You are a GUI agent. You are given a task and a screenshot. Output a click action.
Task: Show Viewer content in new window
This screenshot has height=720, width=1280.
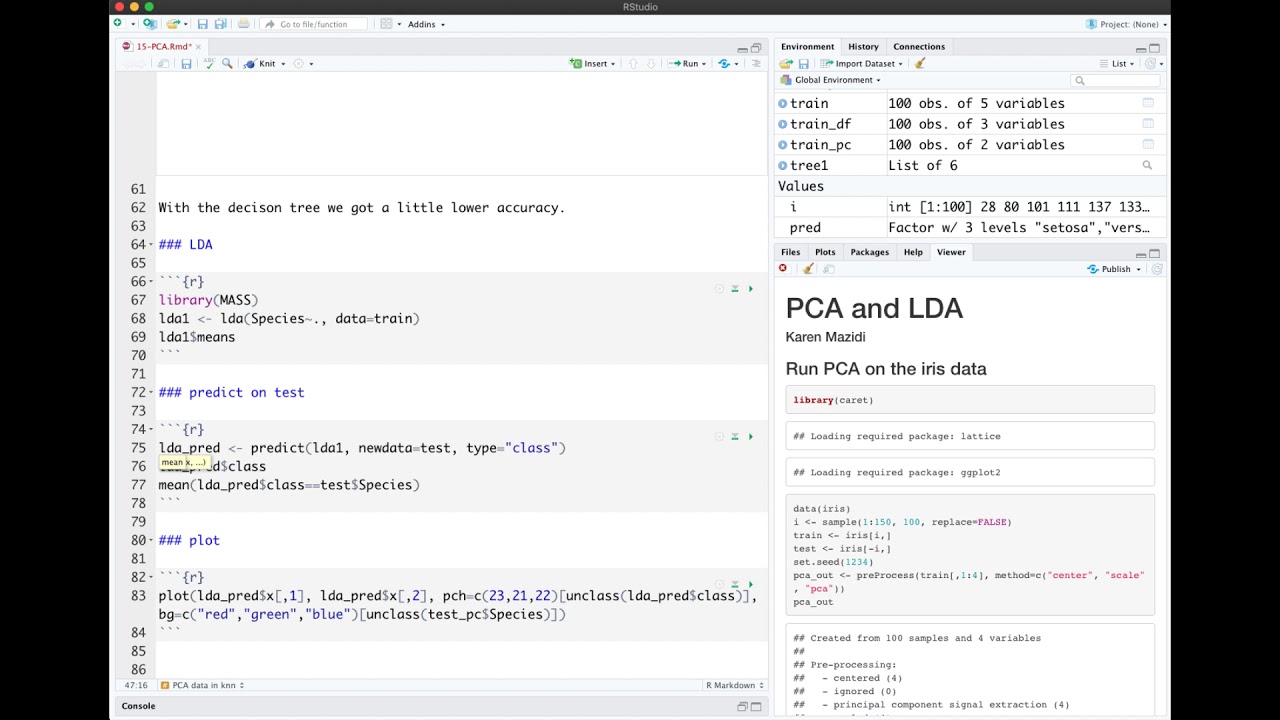tap(829, 268)
